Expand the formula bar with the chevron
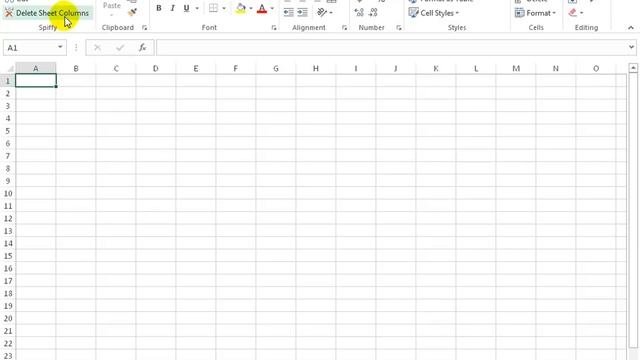This screenshot has height=360, width=640. click(x=631, y=47)
